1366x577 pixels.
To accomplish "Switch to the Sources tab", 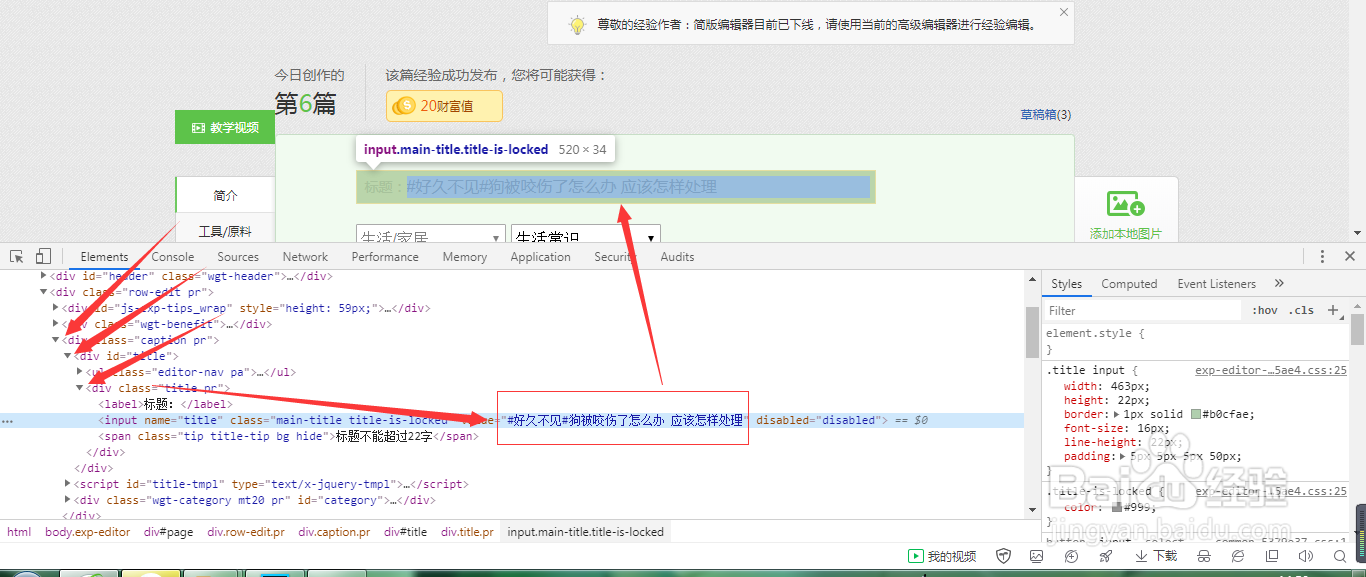I will tap(238, 257).
